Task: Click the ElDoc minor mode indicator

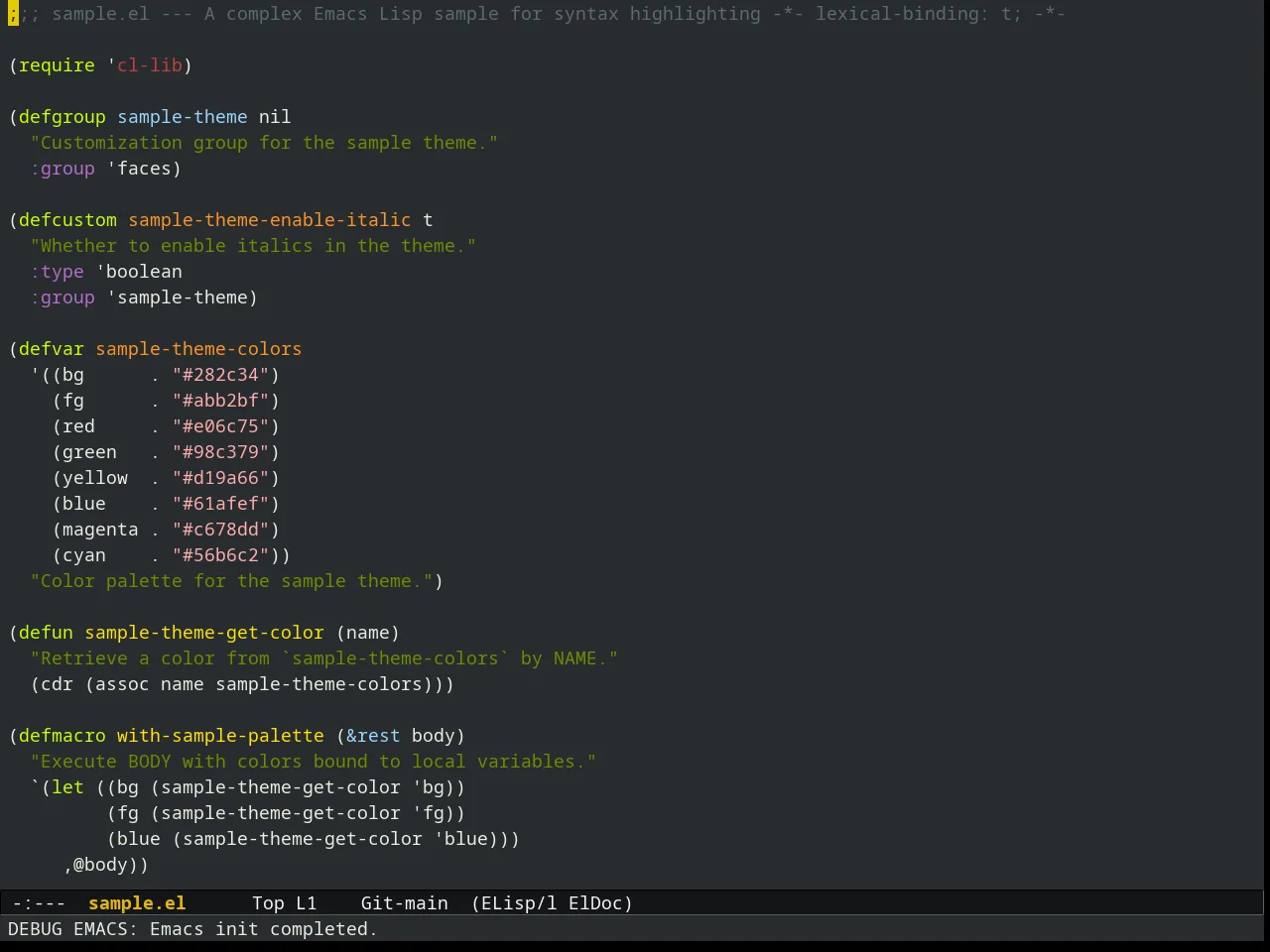Action: point(595,903)
